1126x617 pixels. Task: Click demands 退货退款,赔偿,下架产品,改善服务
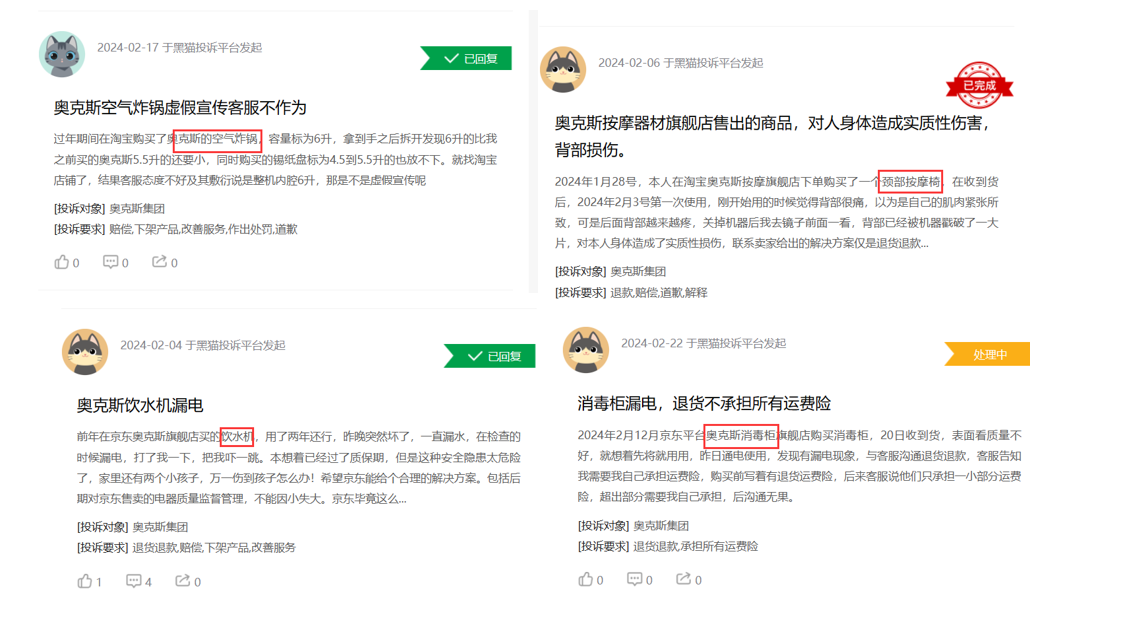(x=214, y=547)
